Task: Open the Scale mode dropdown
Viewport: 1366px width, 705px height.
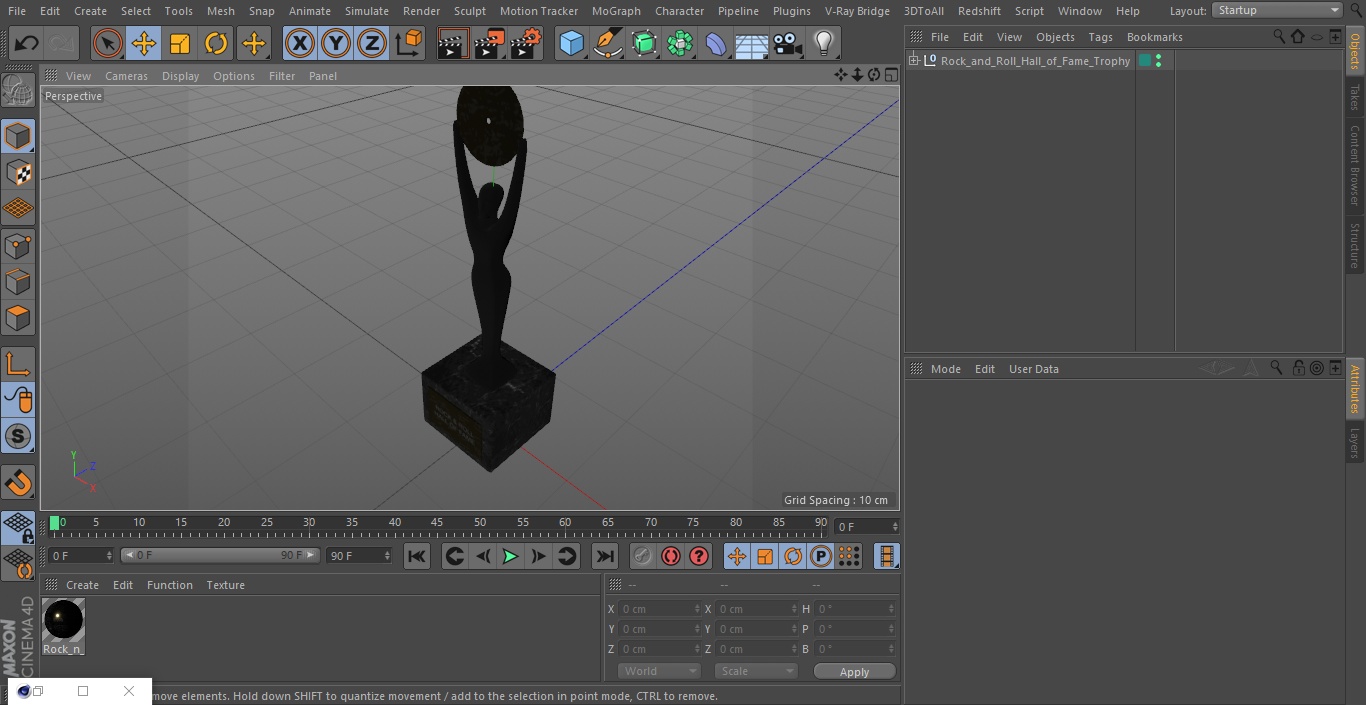Action: pos(756,671)
